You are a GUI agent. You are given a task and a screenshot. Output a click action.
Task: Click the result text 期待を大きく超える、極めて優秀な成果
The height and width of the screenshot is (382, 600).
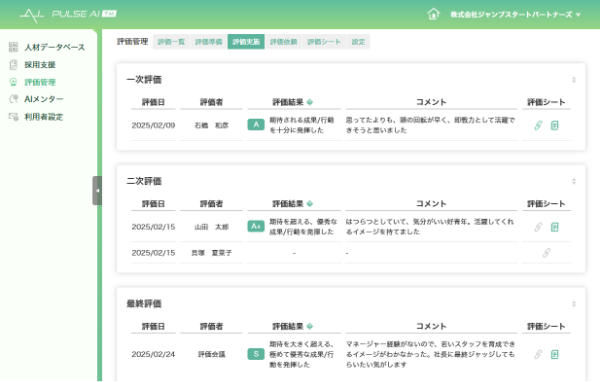pyautogui.click(x=302, y=354)
